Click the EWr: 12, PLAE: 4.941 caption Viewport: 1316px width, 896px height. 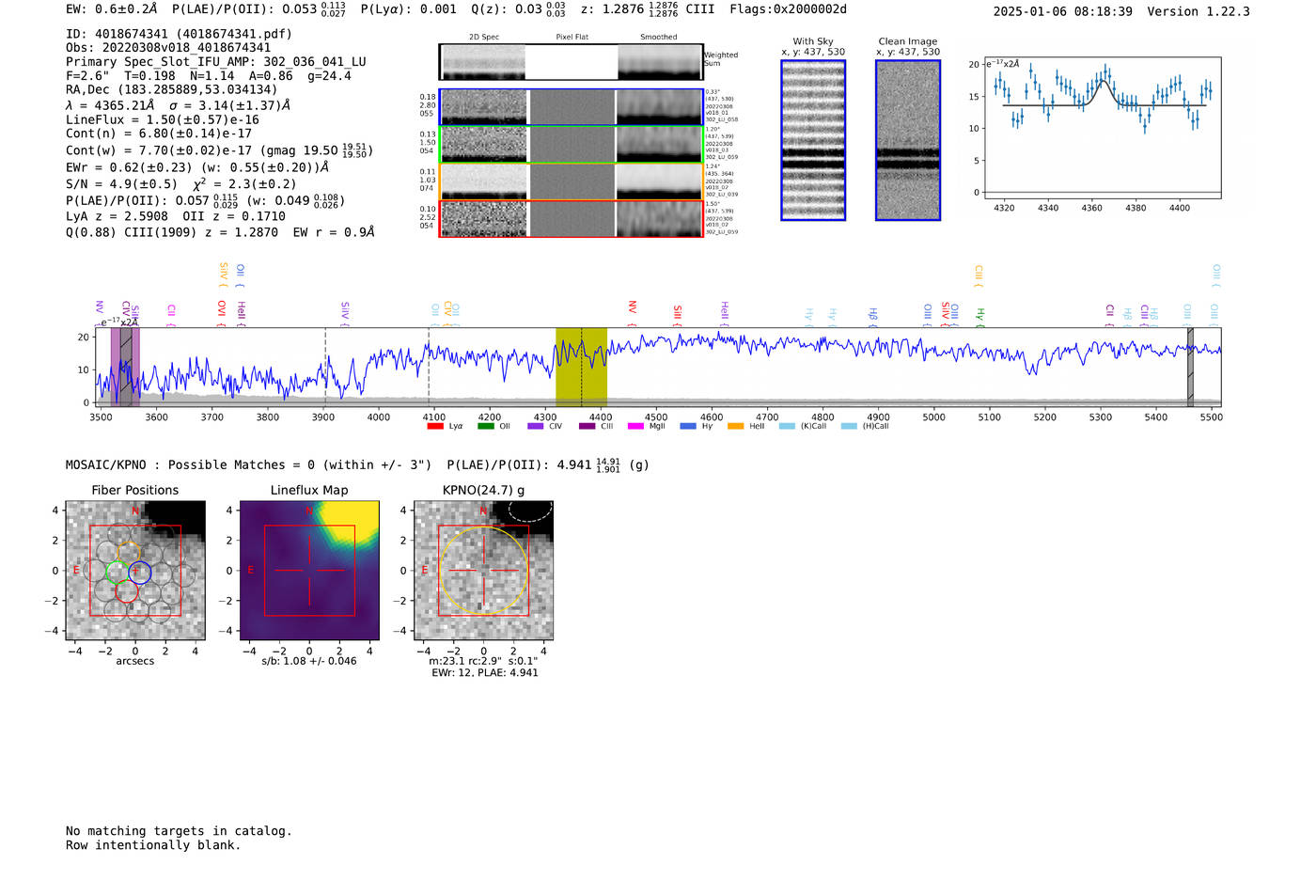coord(485,673)
